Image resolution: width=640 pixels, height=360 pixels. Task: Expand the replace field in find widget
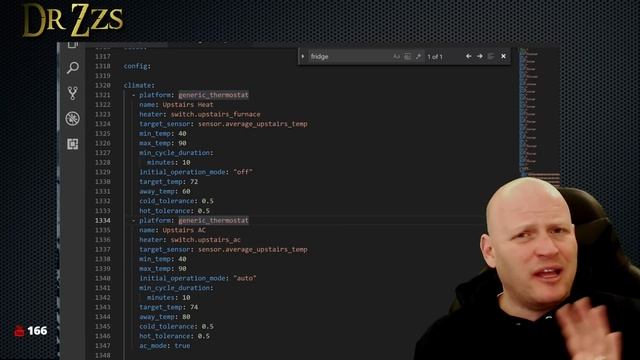pyautogui.click(x=303, y=56)
